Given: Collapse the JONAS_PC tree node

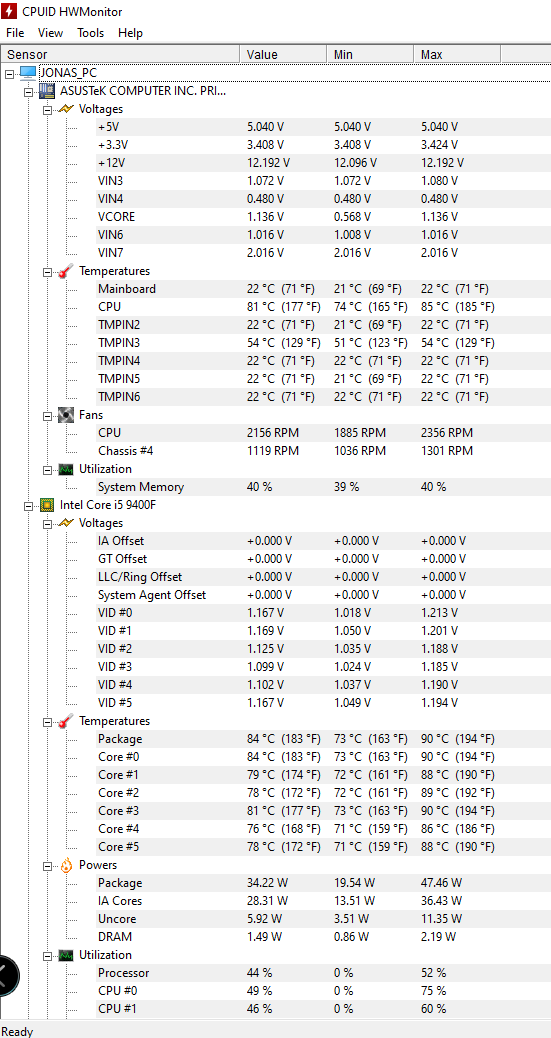Looking at the screenshot, I should [x=9, y=73].
